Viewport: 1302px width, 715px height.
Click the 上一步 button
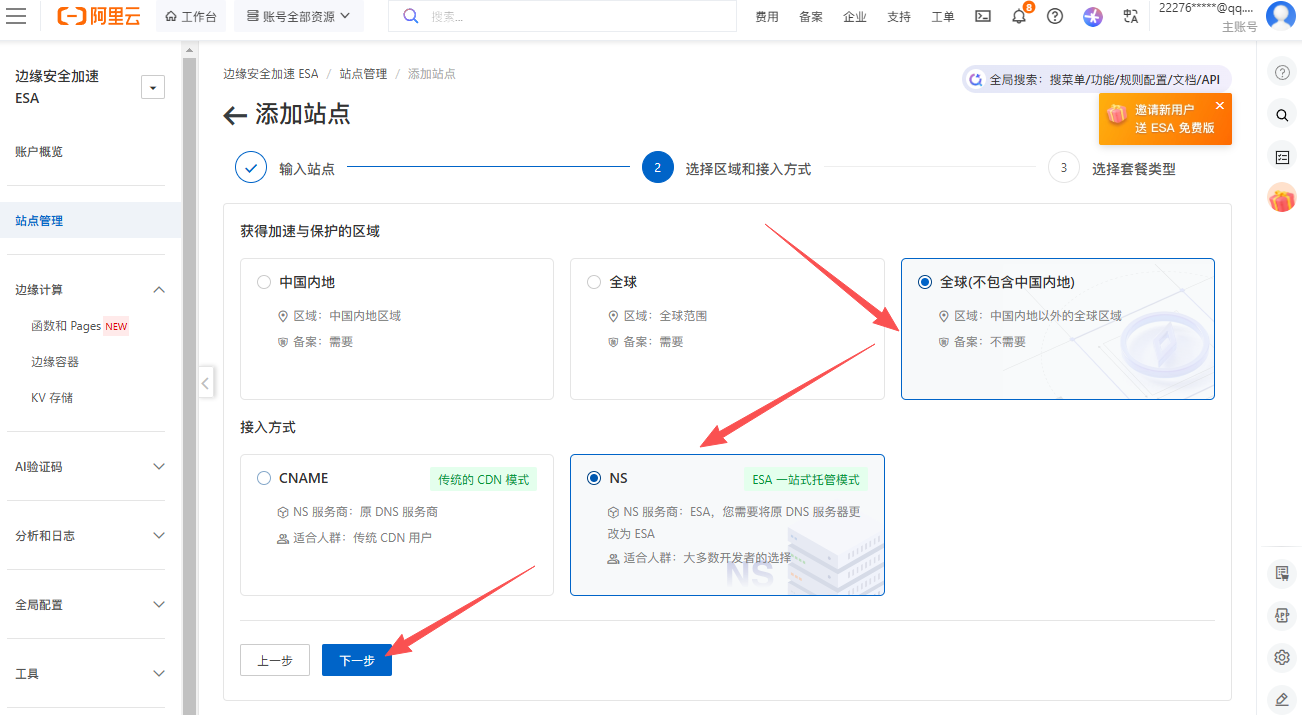point(275,660)
